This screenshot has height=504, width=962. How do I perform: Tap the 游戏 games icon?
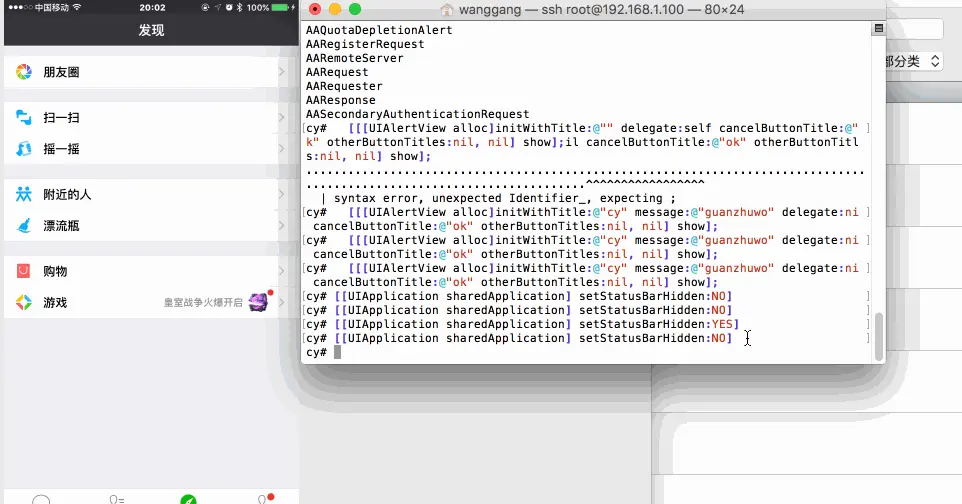pyautogui.click(x=23, y=302)
